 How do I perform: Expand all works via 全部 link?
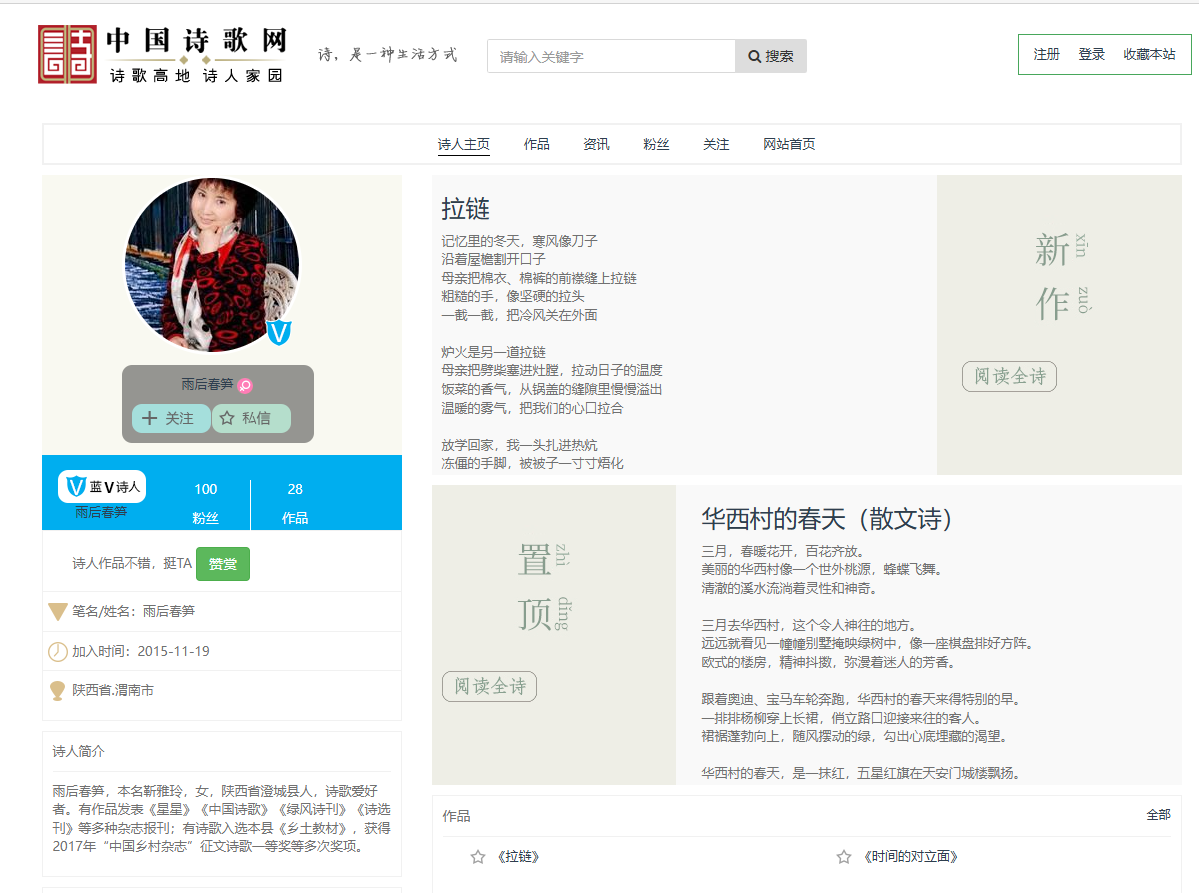point(1158,815)
